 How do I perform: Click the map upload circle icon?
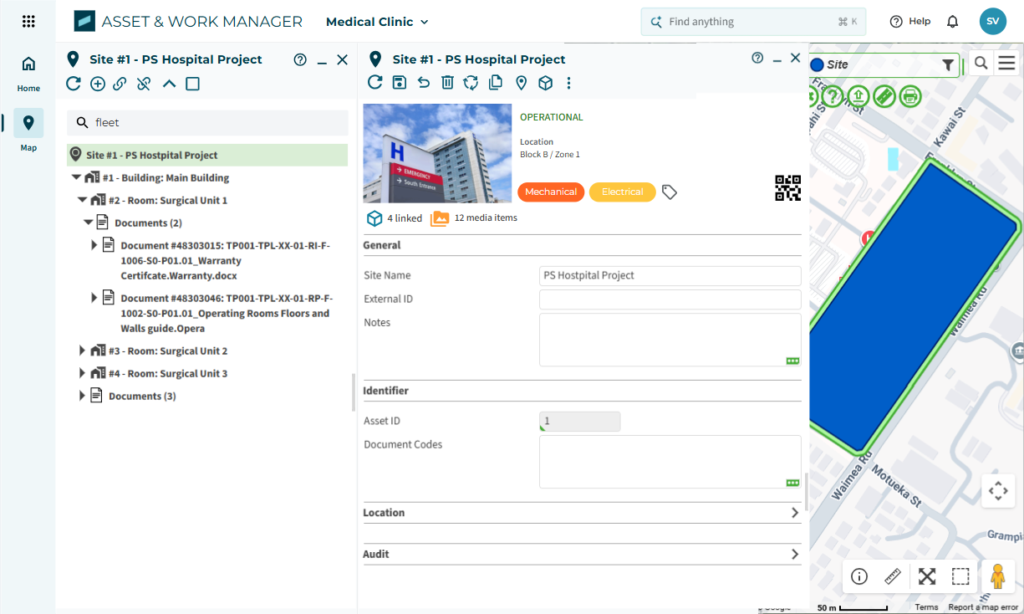pyautogui.click(x=858, y=97)
